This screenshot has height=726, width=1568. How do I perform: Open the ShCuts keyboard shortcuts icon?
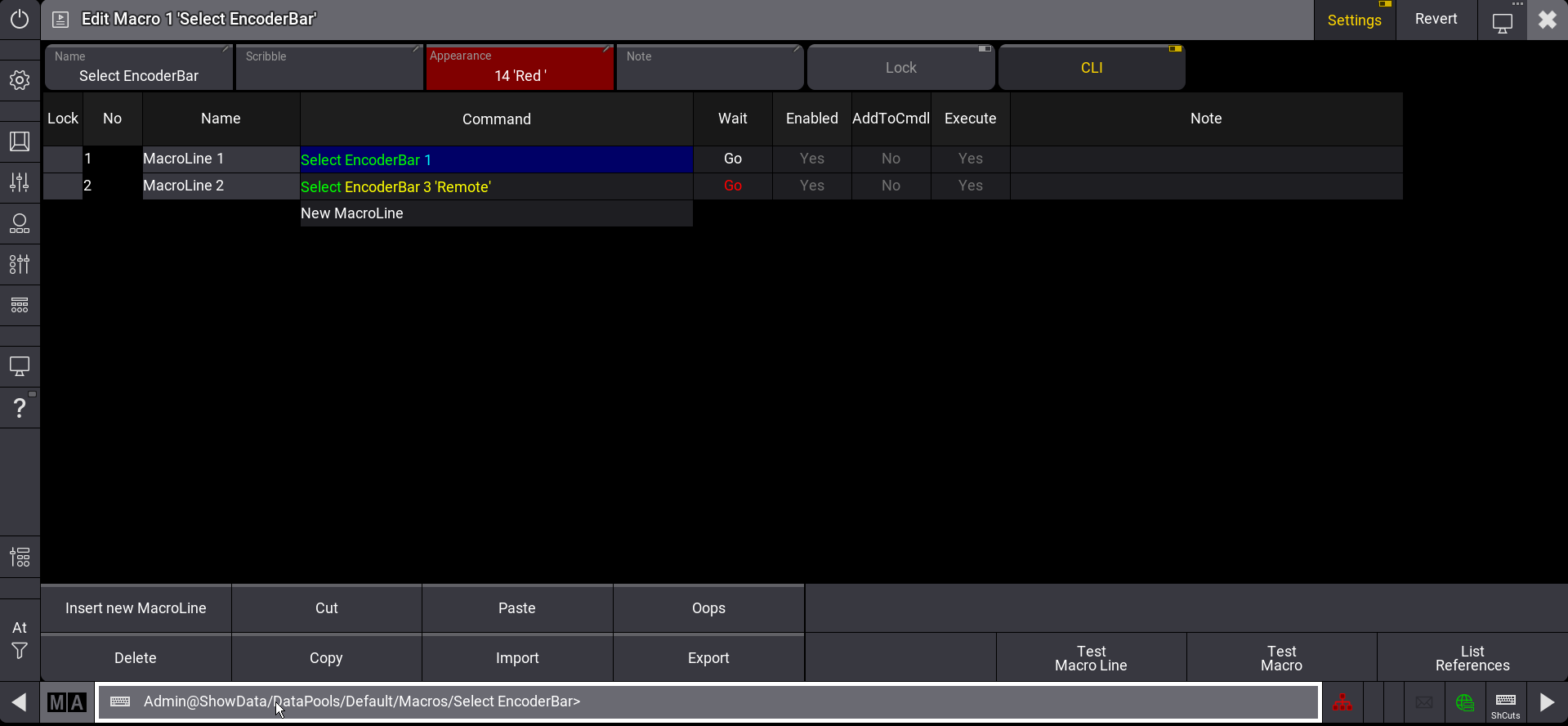pyautogui.click(x=1505, y=703)
